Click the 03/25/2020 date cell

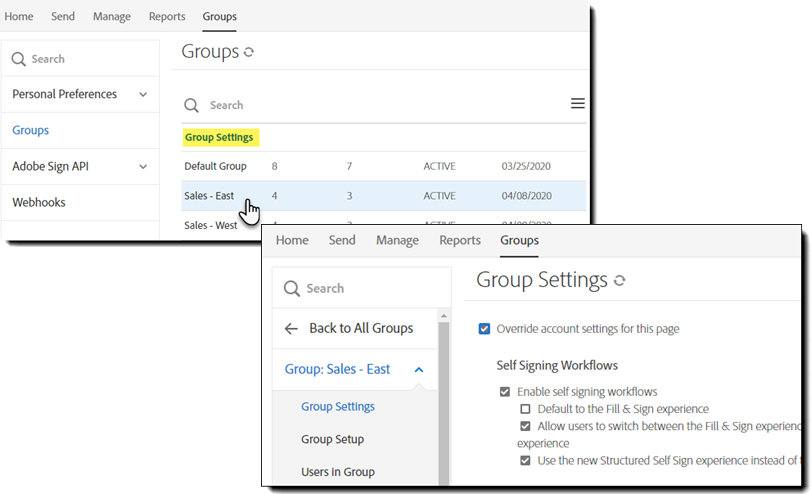pos(526,166)
